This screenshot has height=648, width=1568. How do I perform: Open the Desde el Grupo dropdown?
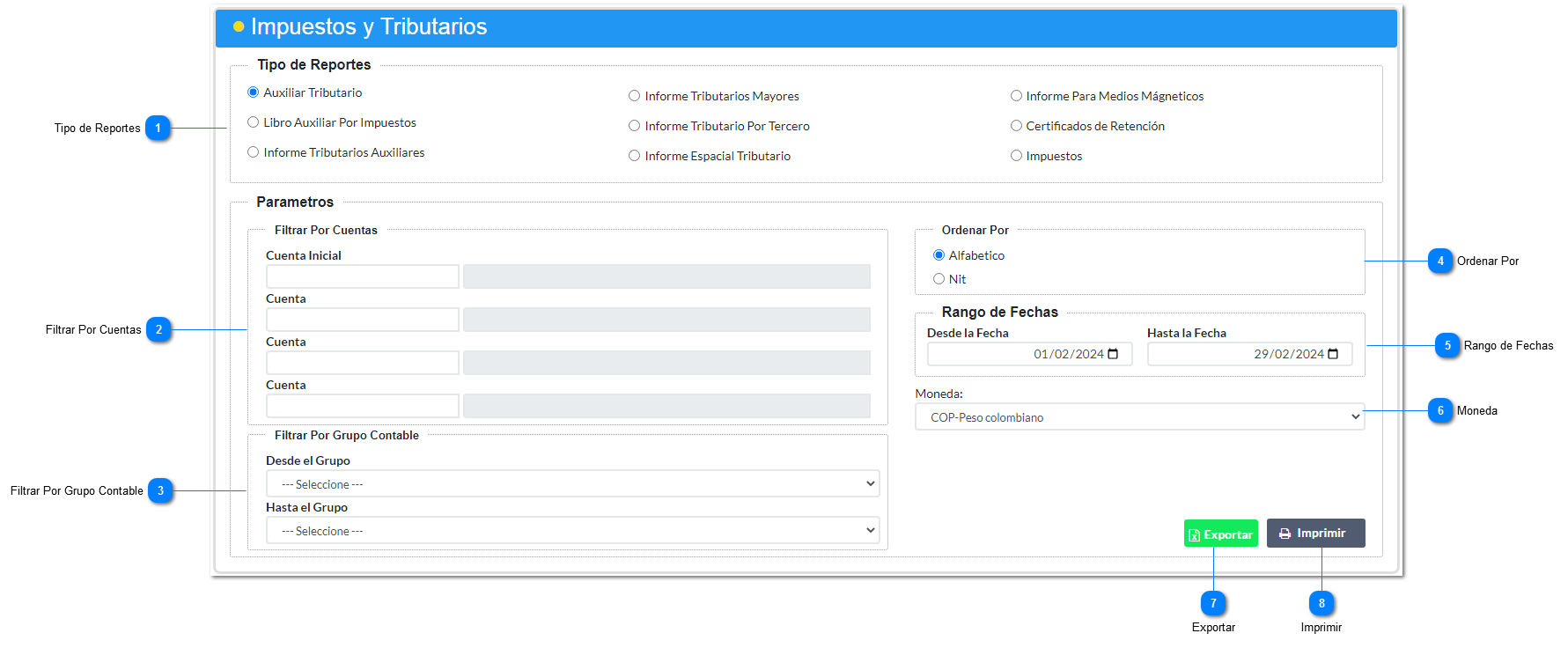pos(572,484)
